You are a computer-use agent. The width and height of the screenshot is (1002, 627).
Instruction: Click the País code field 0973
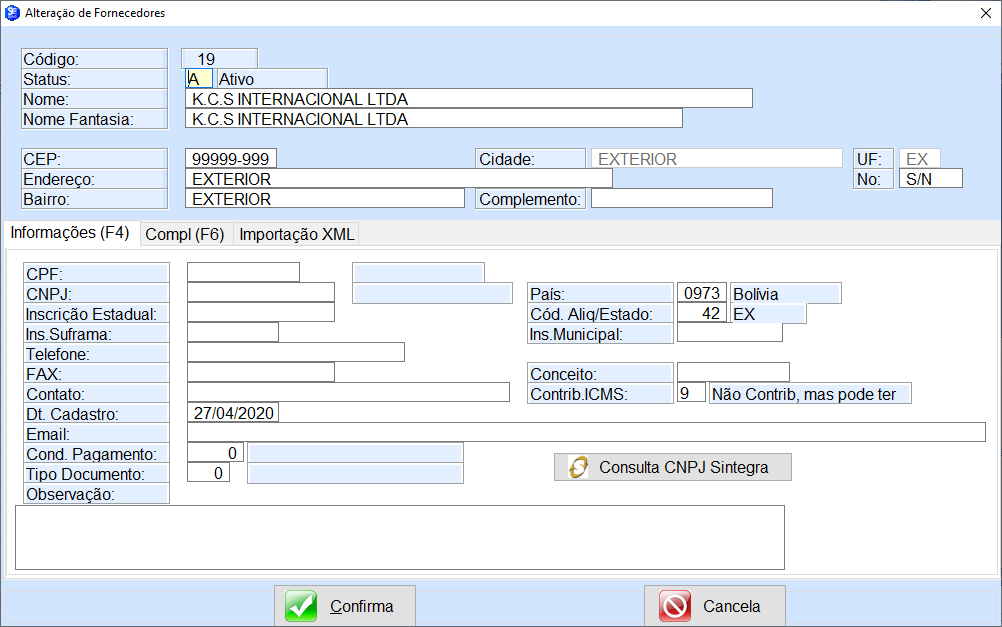point(702,293)
